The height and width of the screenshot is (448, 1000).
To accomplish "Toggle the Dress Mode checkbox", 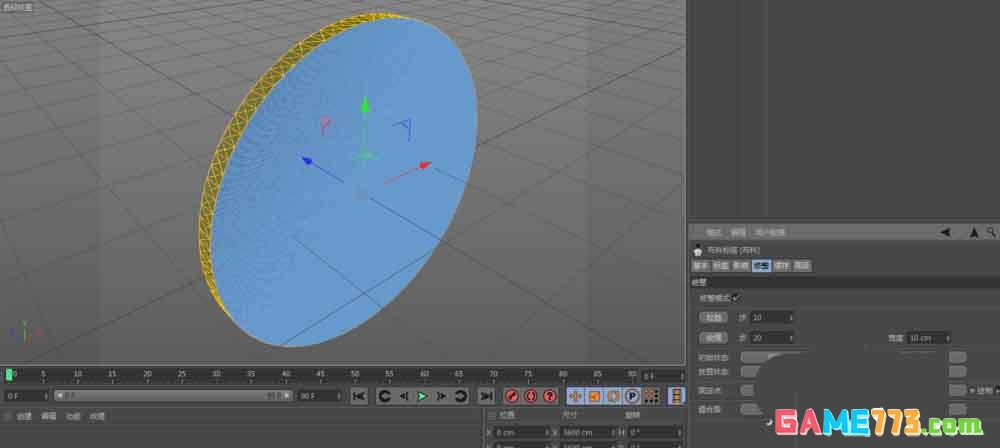I will [735, 297].
